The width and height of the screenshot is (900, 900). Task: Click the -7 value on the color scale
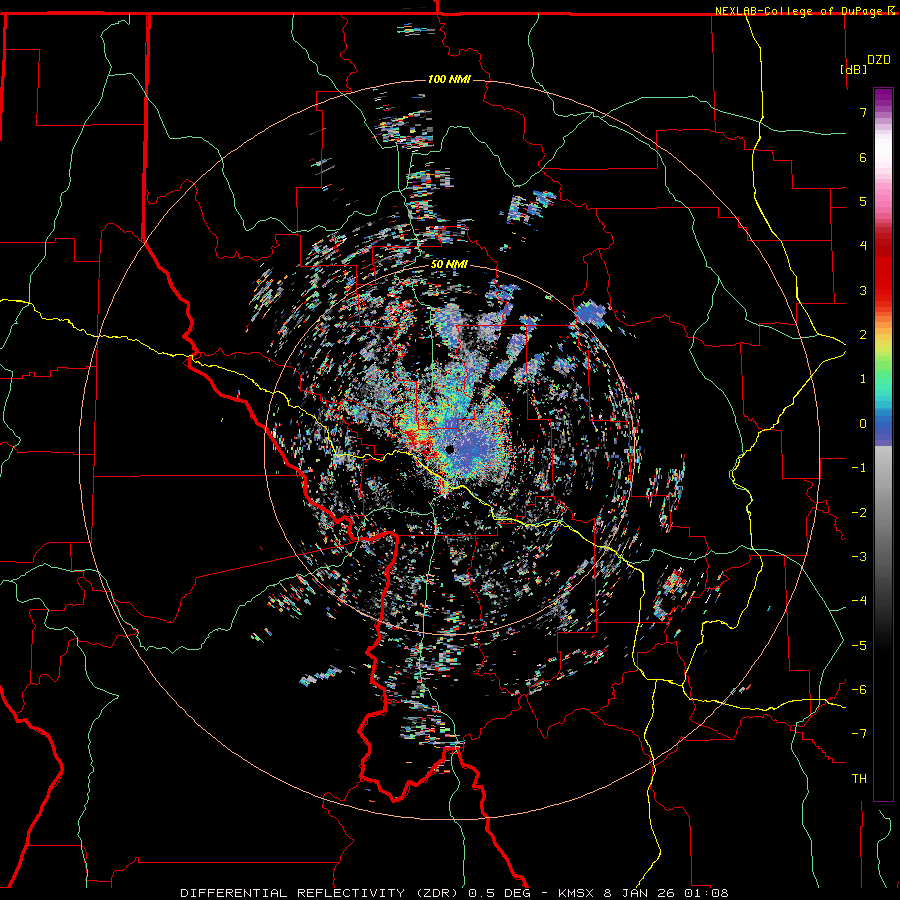coord(859,734)
